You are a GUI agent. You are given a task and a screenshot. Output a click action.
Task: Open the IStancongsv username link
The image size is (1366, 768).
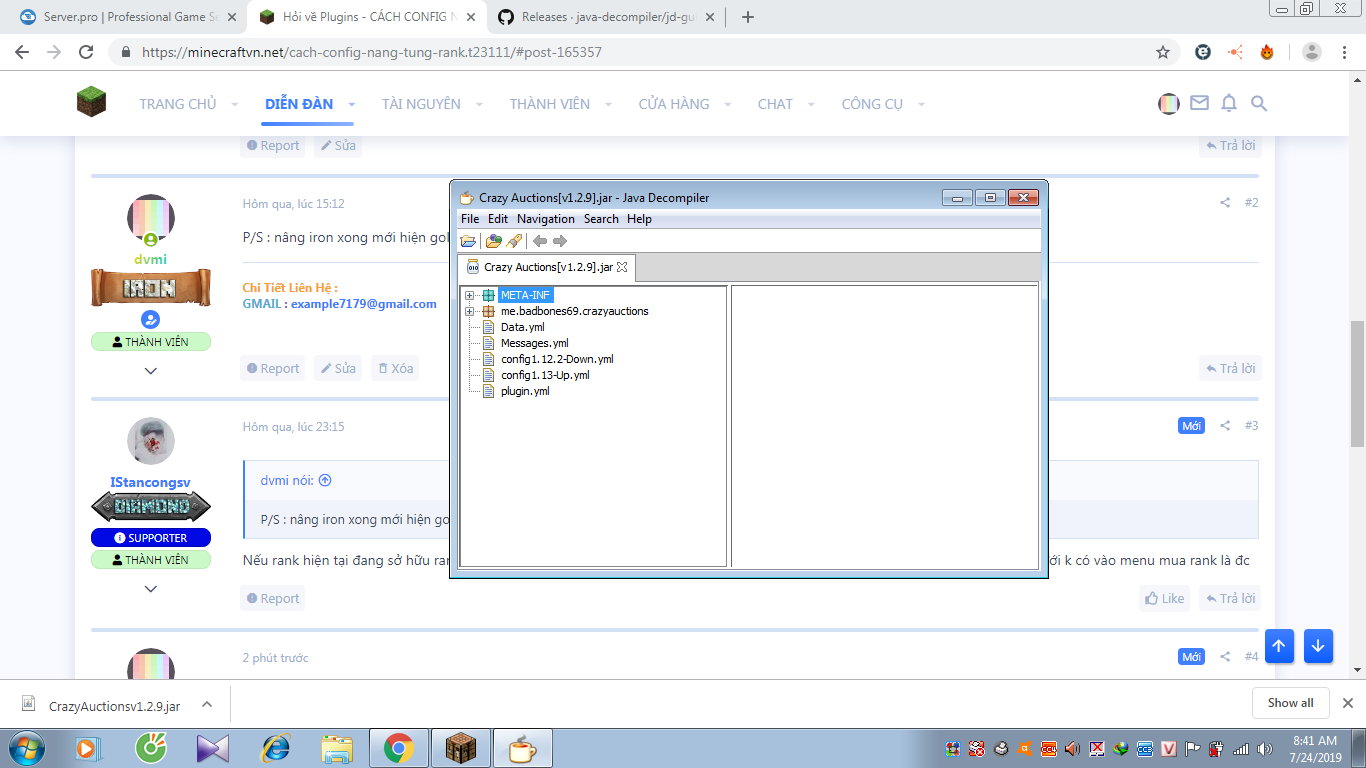point(150,482)
